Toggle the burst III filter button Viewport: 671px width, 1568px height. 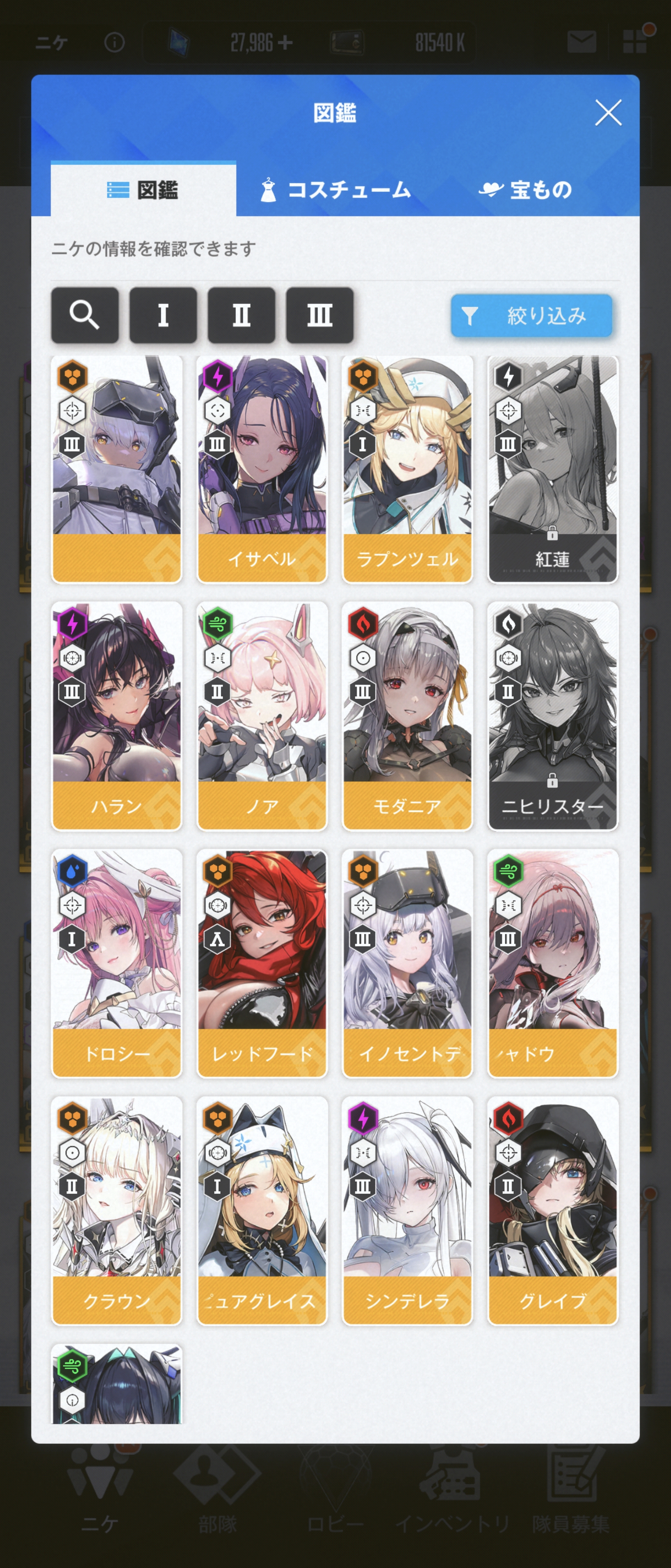coord(320,315)
